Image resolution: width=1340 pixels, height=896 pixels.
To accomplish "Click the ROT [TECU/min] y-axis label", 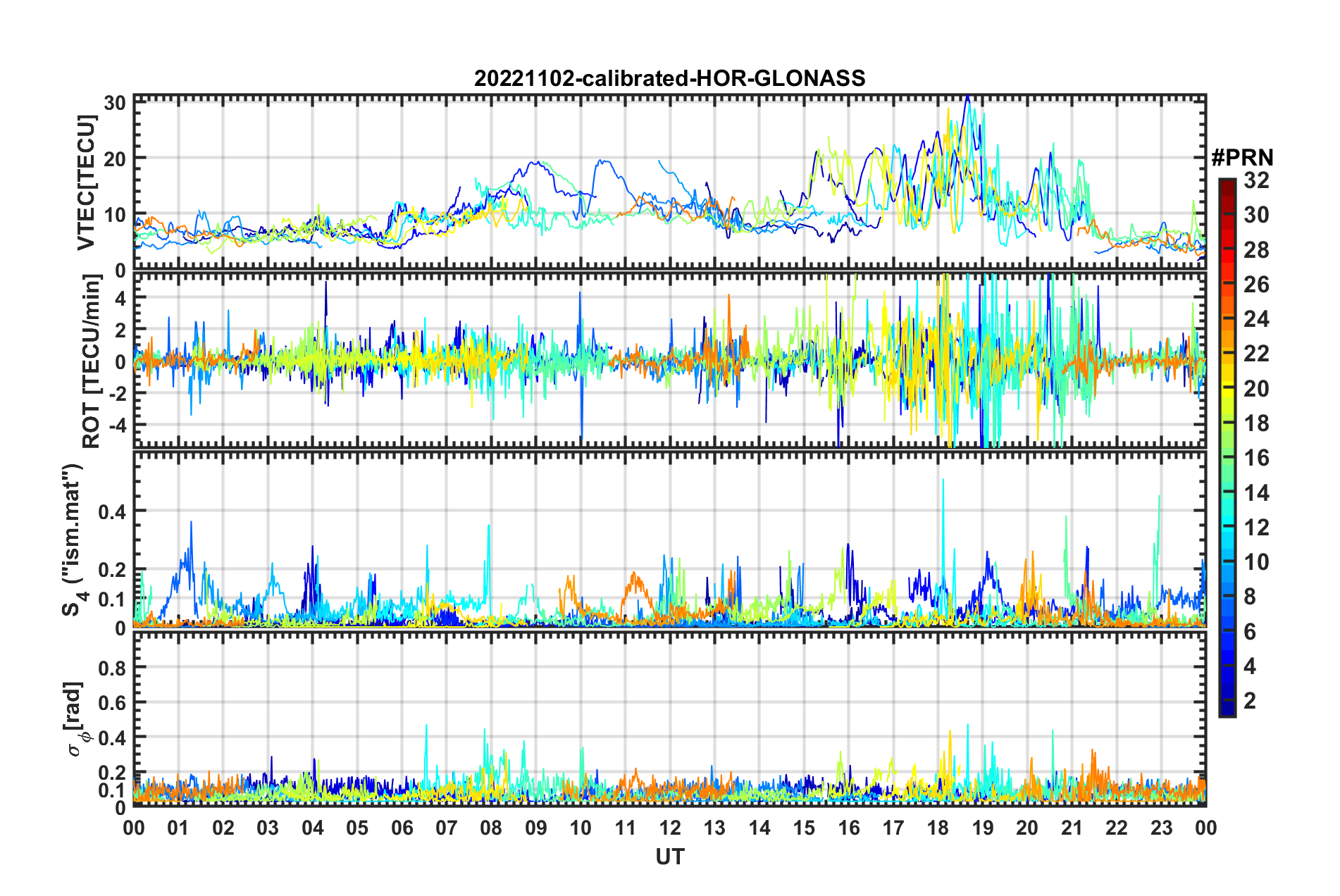I will point(91,361).
